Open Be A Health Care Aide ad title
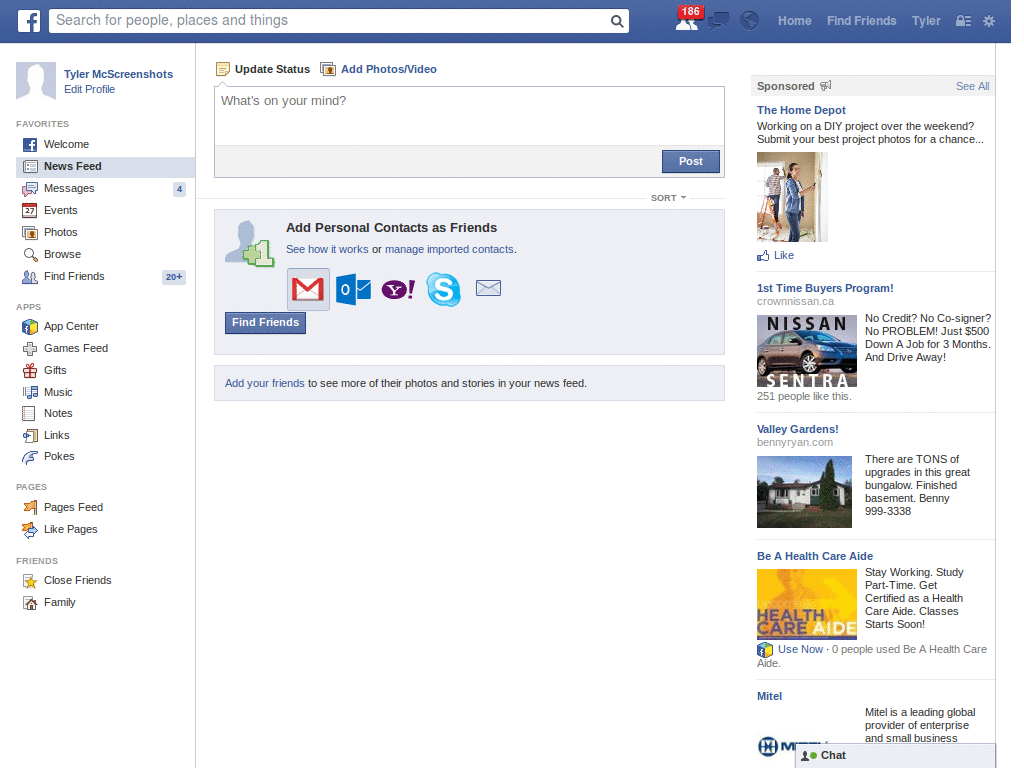 (x=815, y=556)
